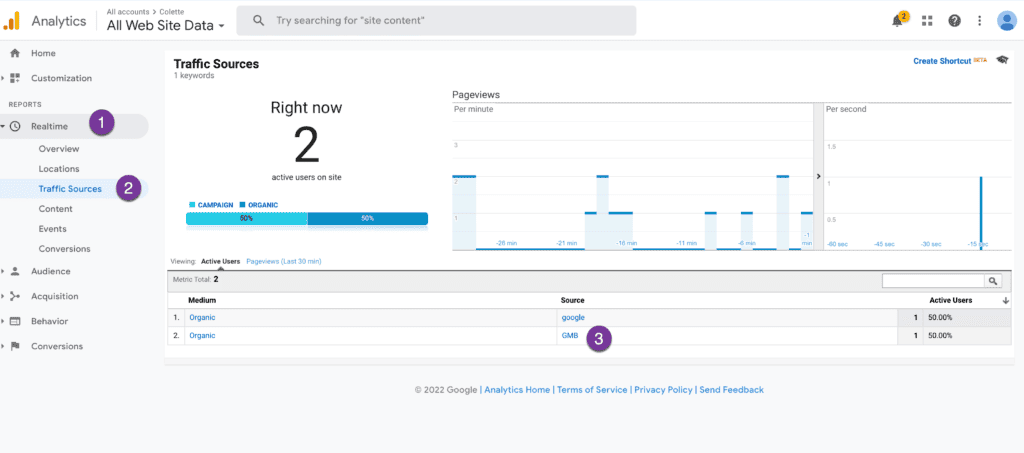Click the user account avatar

[x=1006, y=21]
